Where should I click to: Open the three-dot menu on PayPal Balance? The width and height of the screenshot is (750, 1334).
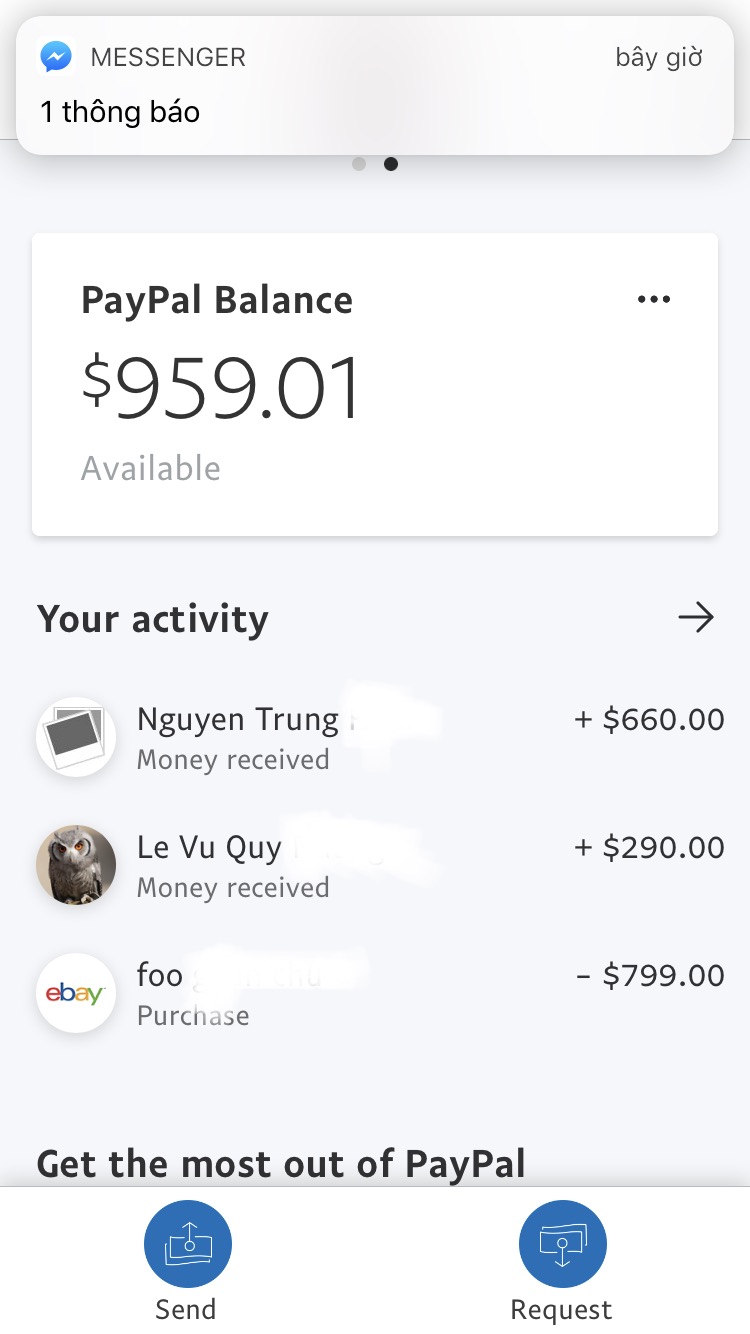(654, 299)
